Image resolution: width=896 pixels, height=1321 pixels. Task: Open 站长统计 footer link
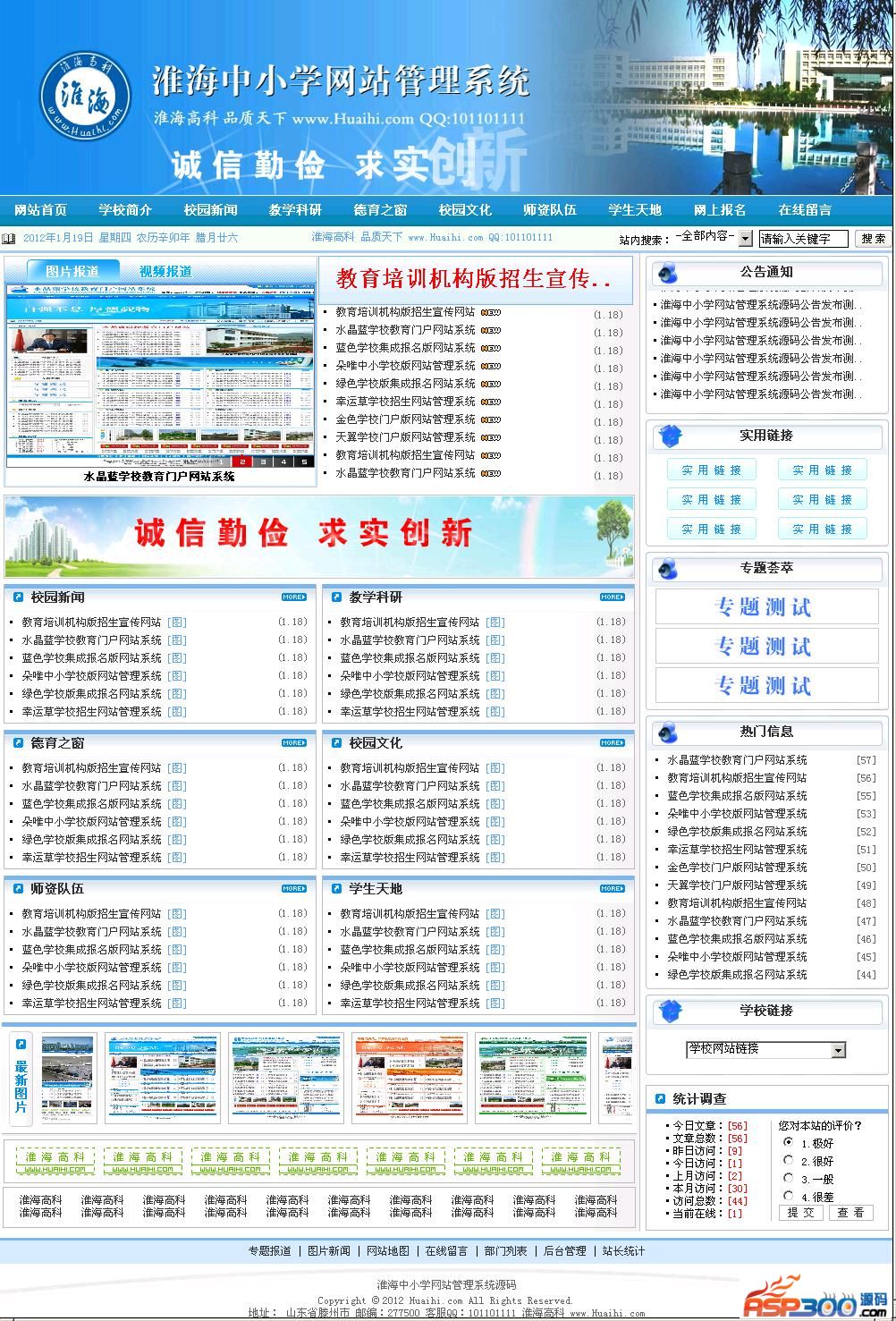point(624,1251)
